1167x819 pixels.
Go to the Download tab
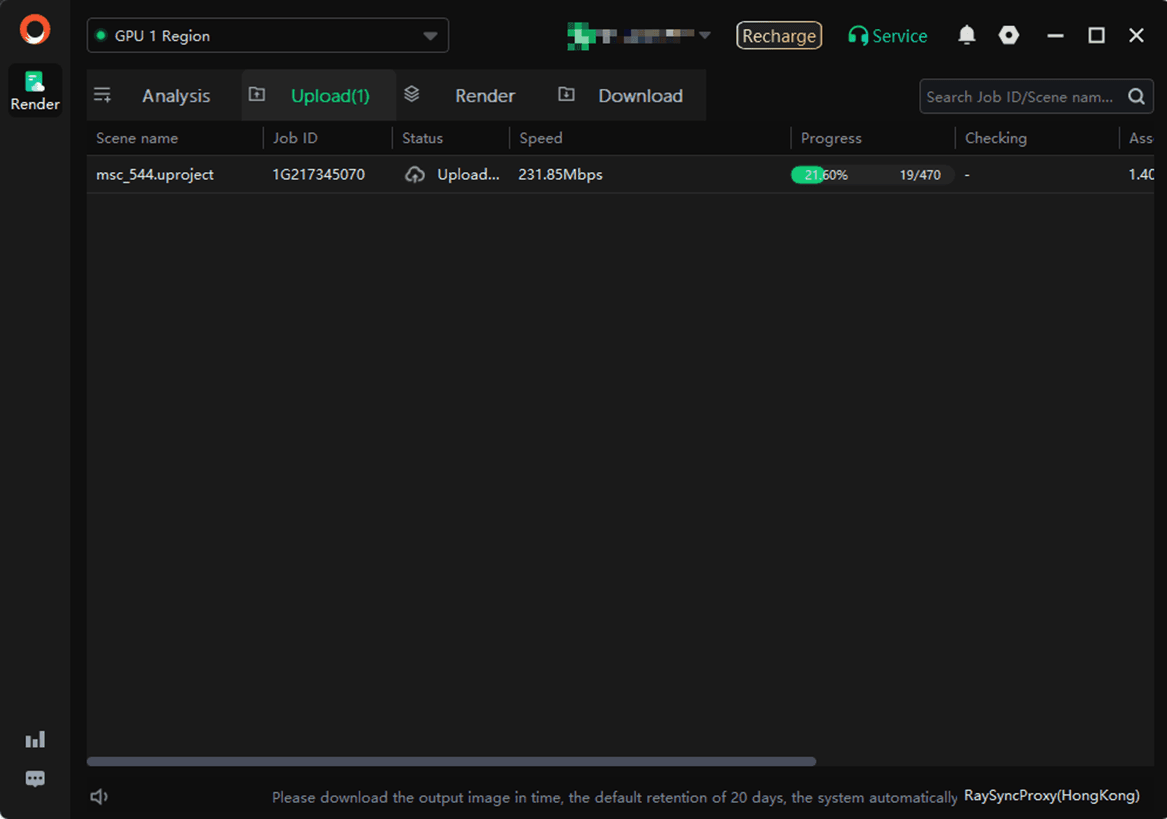coord(640,96)
